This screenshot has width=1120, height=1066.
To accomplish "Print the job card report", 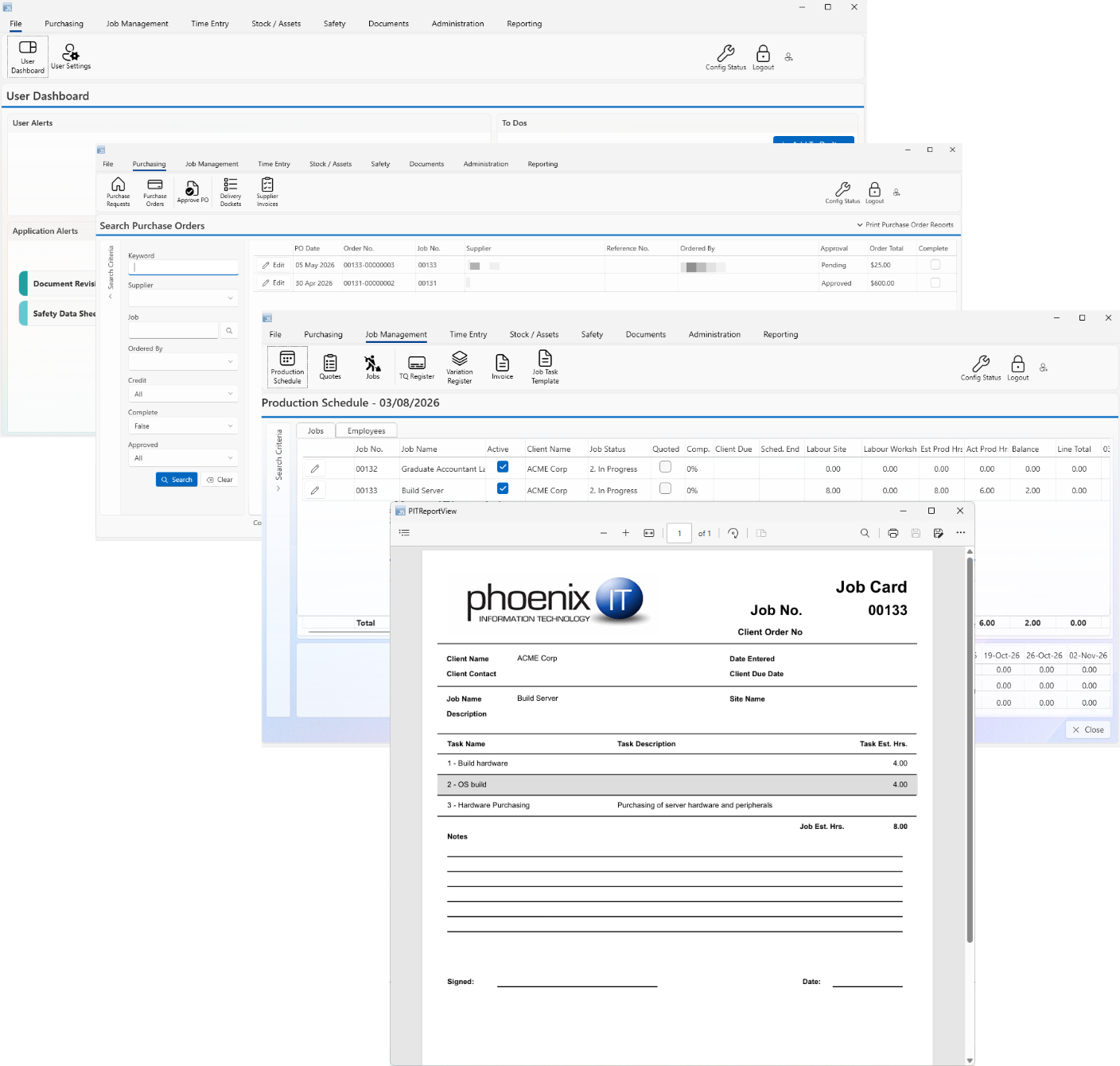I will 893,533.
